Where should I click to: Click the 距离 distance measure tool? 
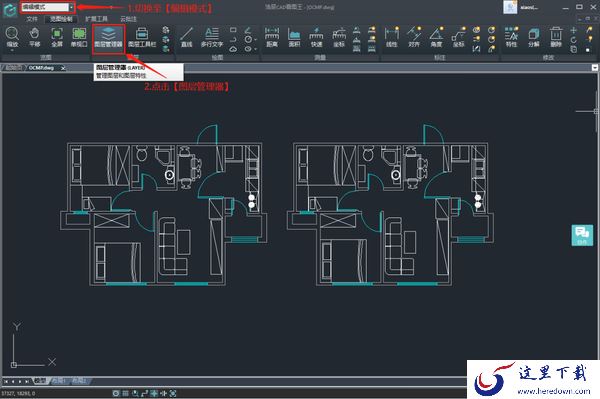(x=272, y=37)
